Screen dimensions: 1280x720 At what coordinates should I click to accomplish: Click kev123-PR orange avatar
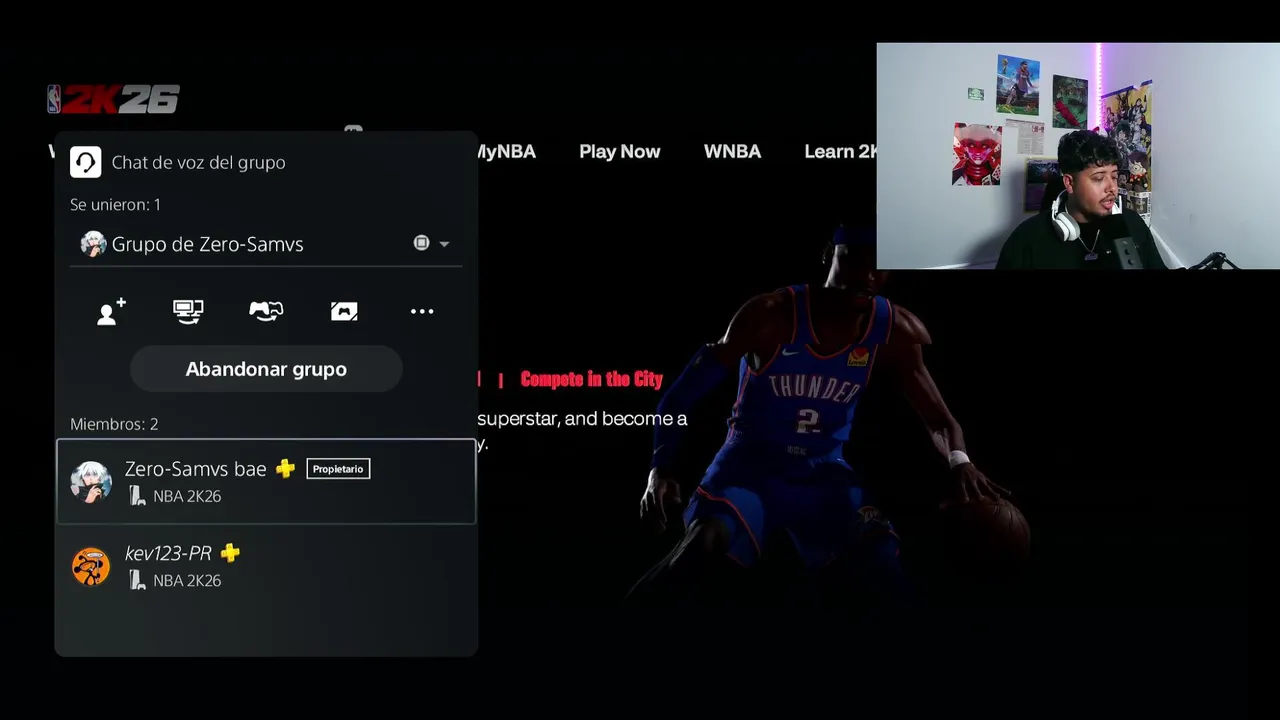[91, 566]
